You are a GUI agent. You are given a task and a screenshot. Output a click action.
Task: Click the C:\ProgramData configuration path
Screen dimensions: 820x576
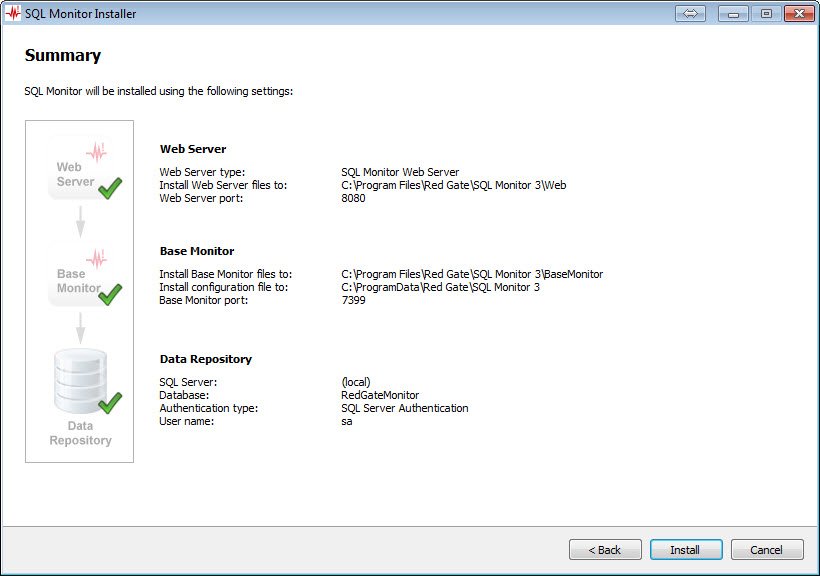click(440, 287)
